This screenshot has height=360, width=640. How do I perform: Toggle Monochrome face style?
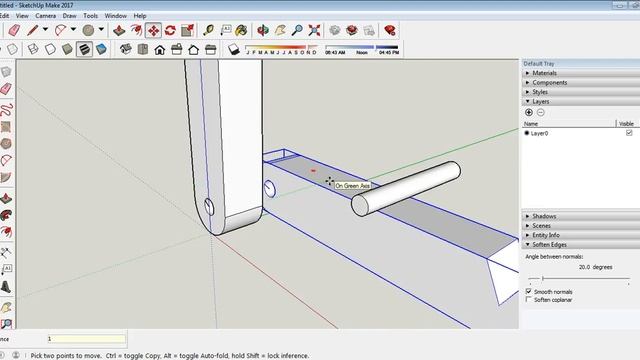pyautogui.click(x=101, y=49)
